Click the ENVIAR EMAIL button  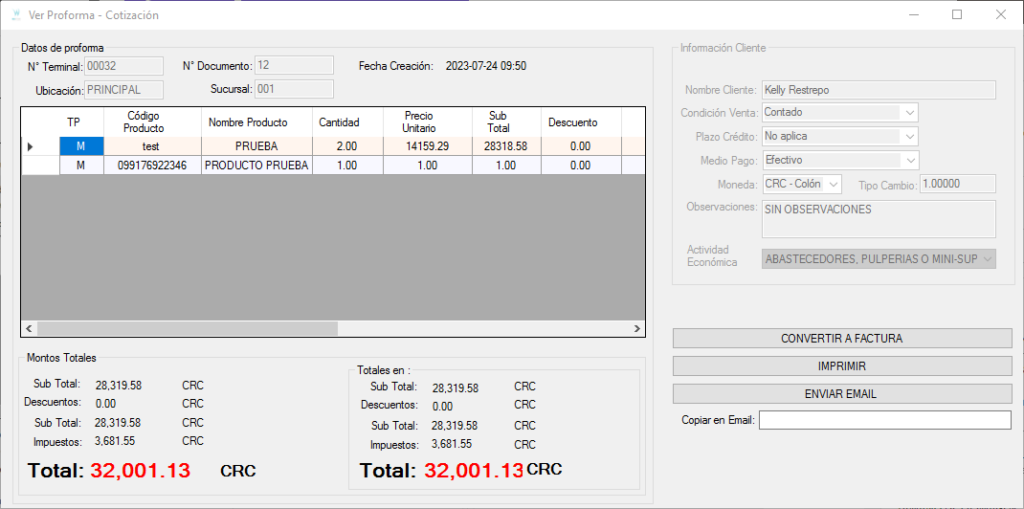pyautogui.click(x=841, y=394)
